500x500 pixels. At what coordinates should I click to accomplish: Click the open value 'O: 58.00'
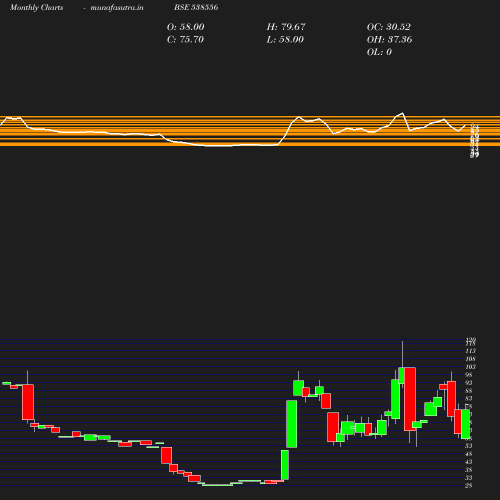185,27
